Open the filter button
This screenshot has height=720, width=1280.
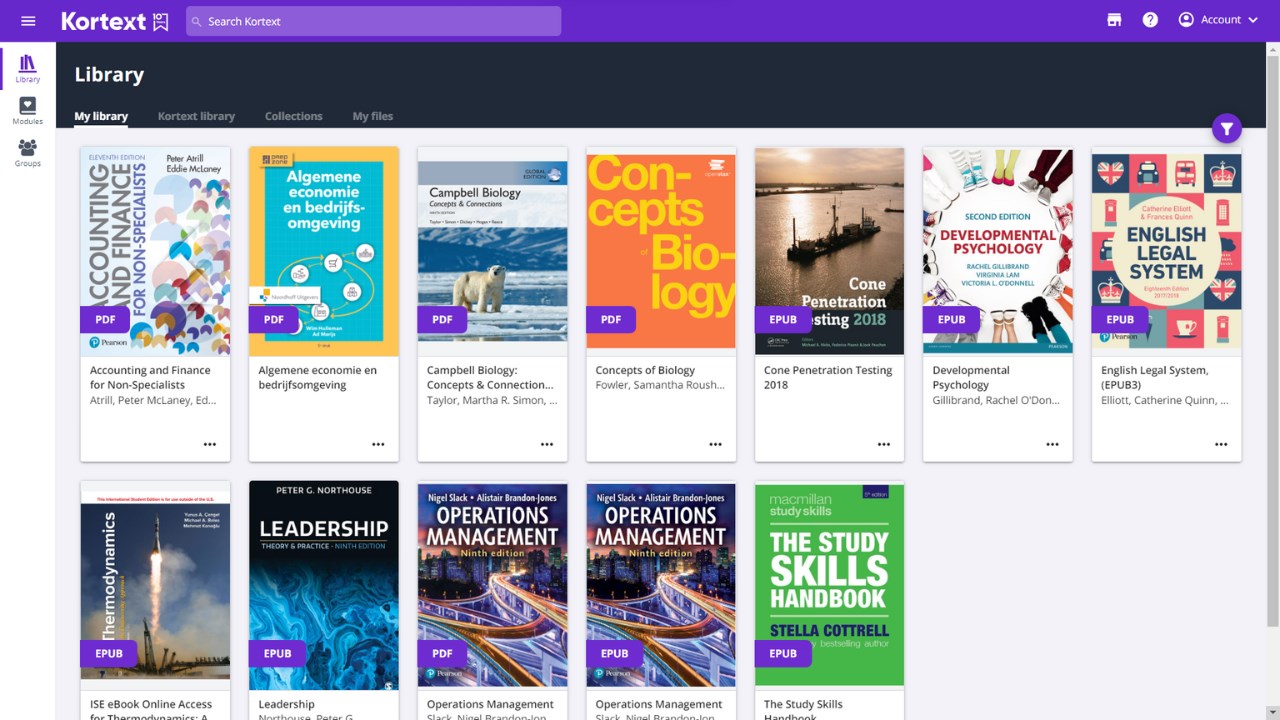pos(1227,128)
